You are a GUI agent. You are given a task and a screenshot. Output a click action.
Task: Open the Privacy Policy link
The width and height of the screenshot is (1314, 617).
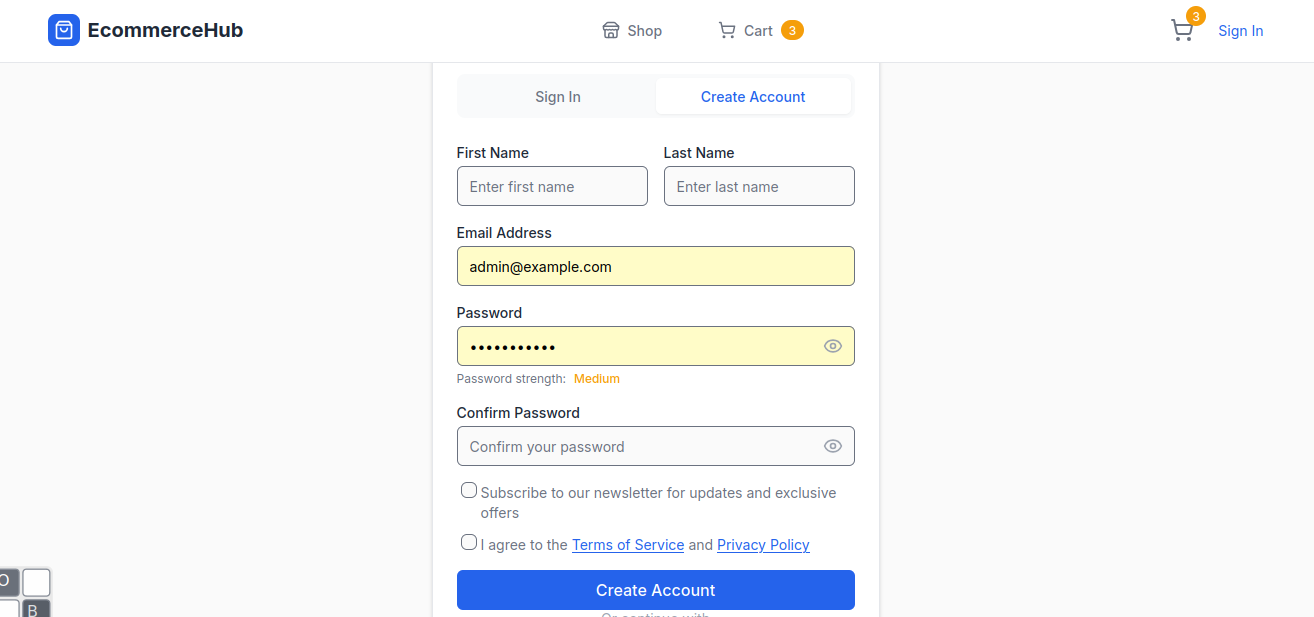coord(763,545)
